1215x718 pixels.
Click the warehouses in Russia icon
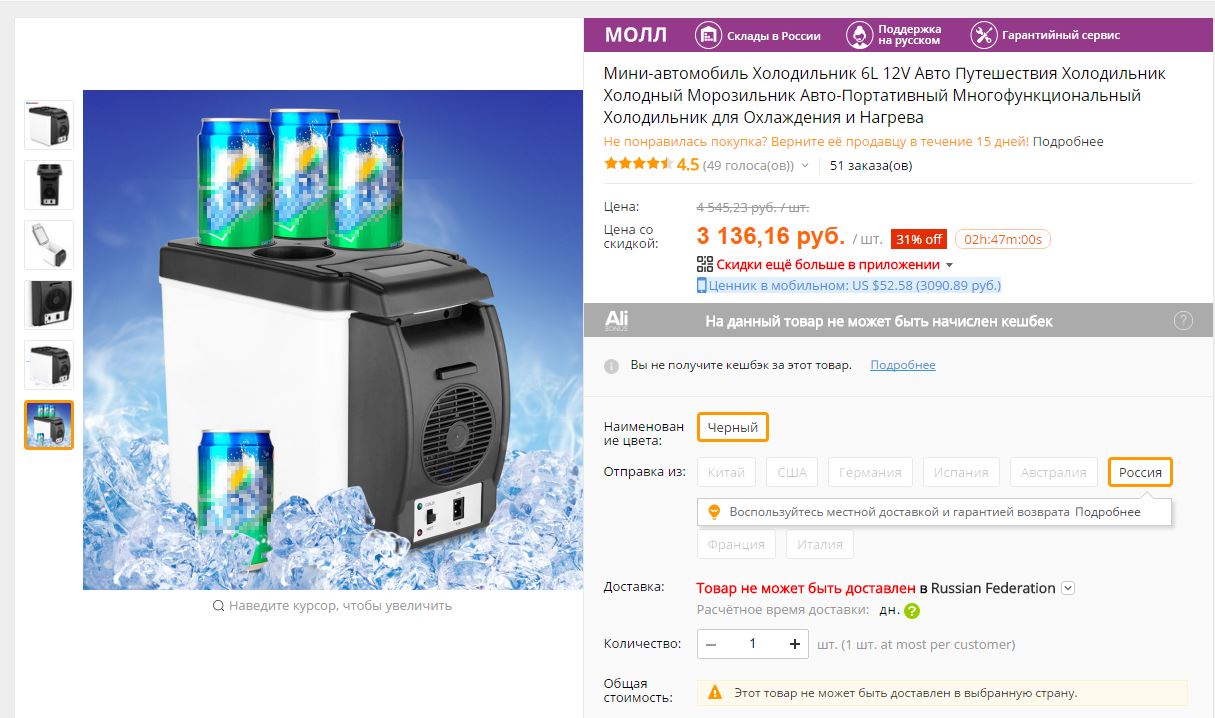(709, 35)
